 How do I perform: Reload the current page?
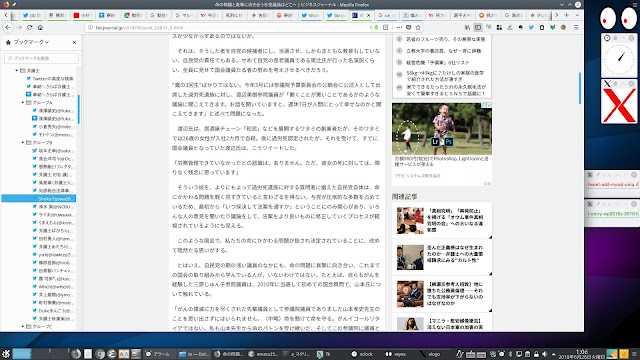(x=29, y=27)
